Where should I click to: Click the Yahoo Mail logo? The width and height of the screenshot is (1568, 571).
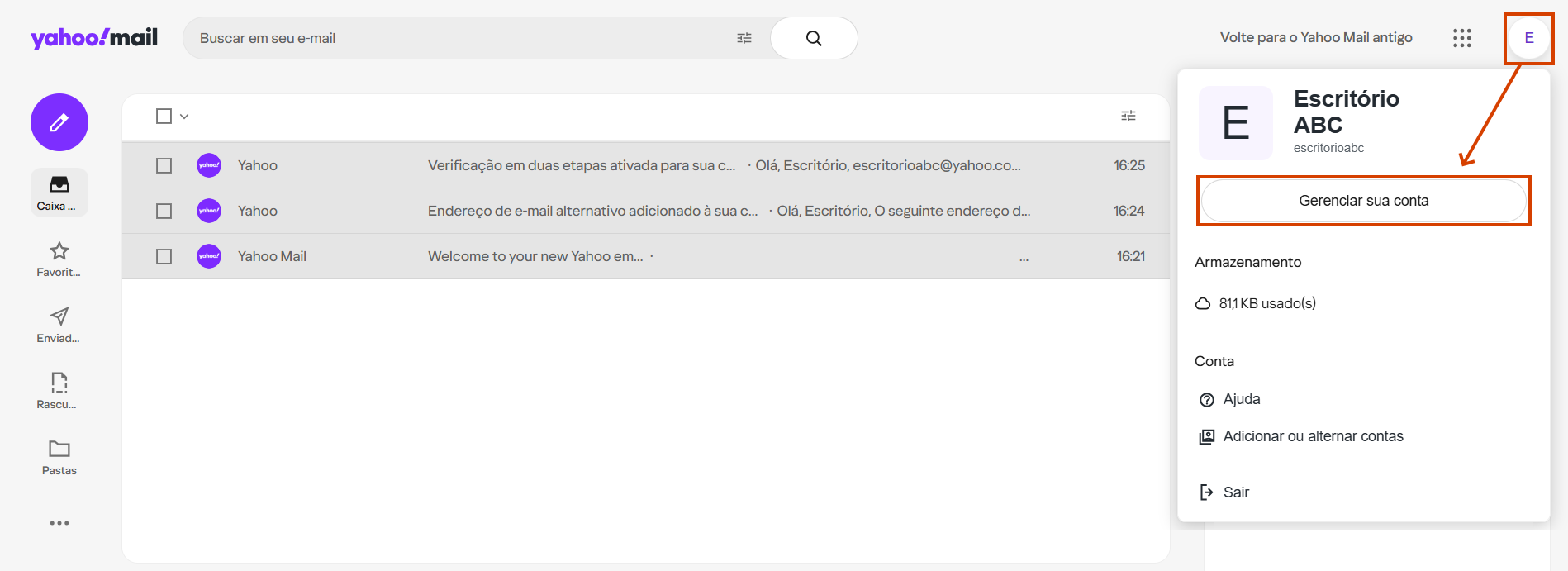coord(94,38)
